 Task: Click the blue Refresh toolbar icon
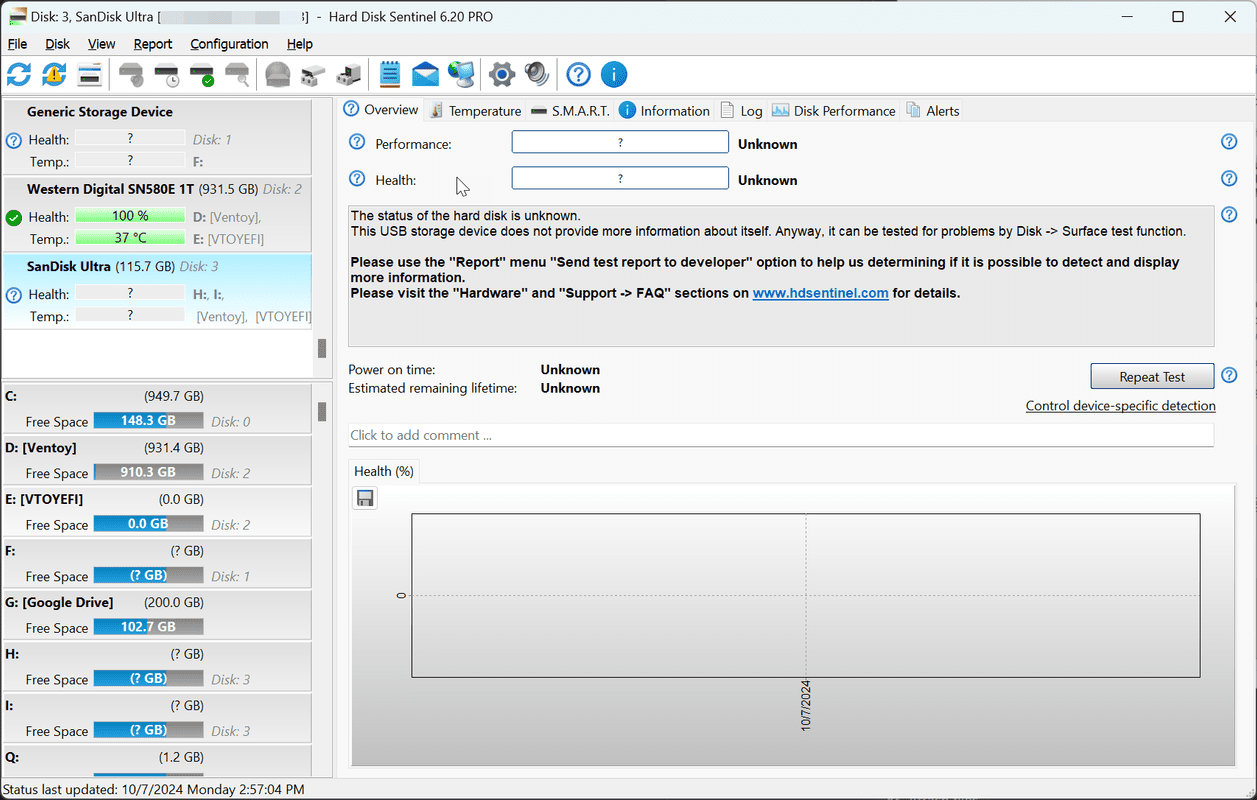pyautogui.click(x=19, y=74)
